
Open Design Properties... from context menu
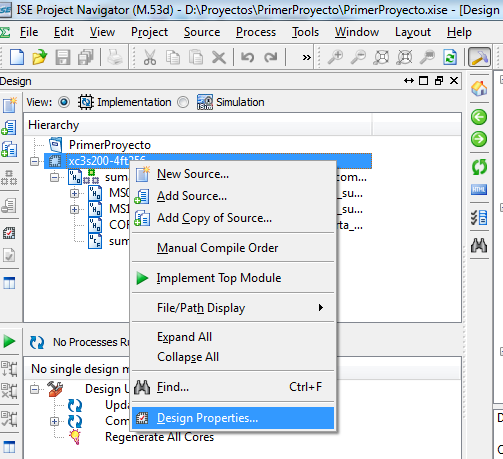point(233,418)
